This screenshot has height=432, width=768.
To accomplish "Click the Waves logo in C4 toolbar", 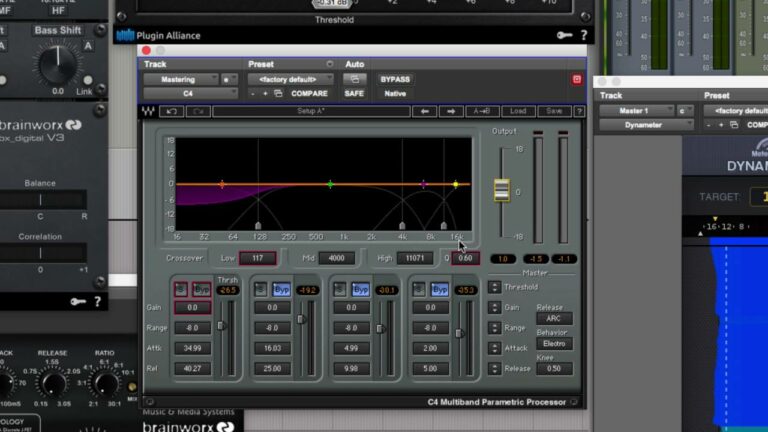I will point(148,111).
